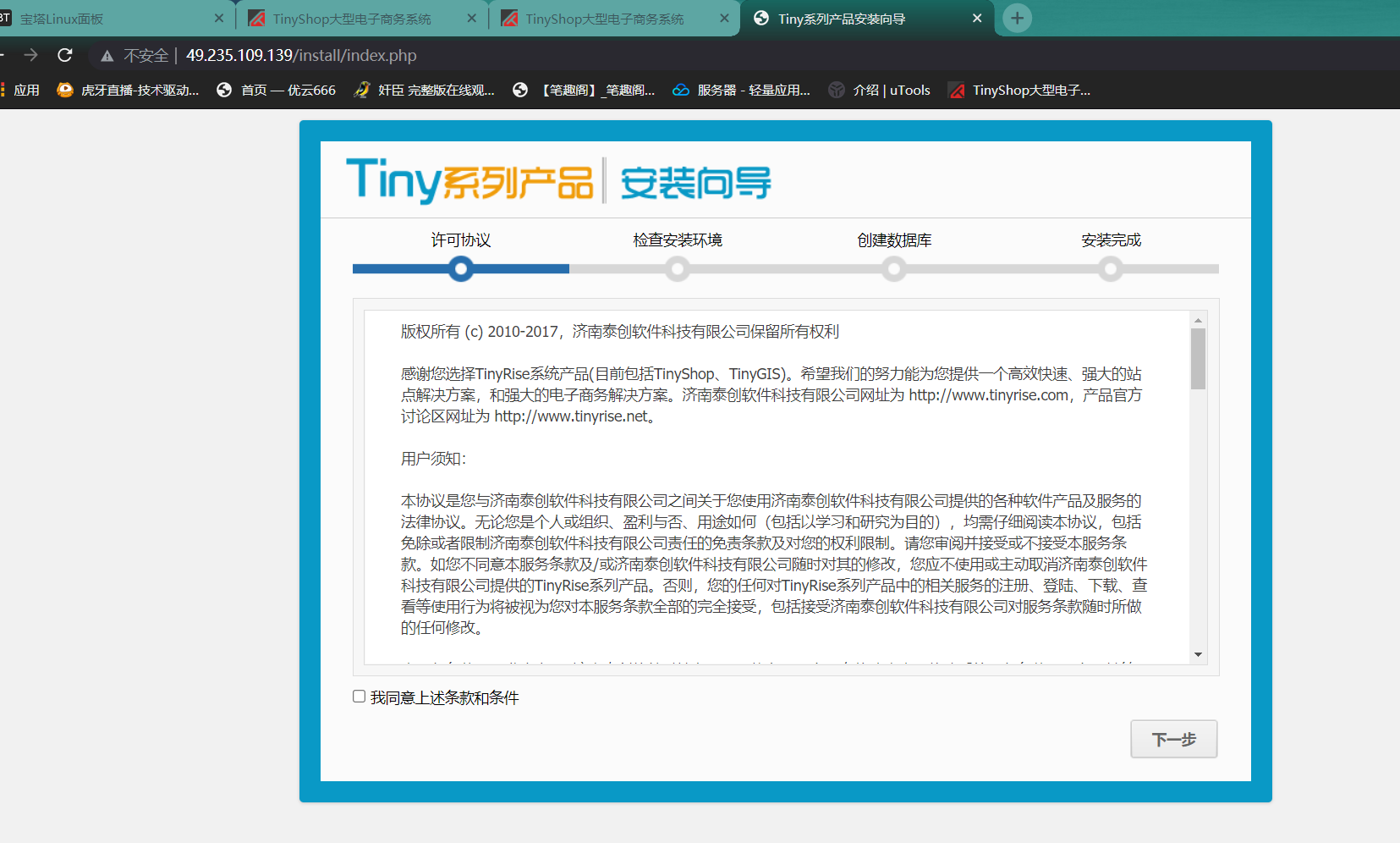This screenshot has height=843, width=1400.
Task: Click the 创建数据库 step label
Action: click(894, 240)
